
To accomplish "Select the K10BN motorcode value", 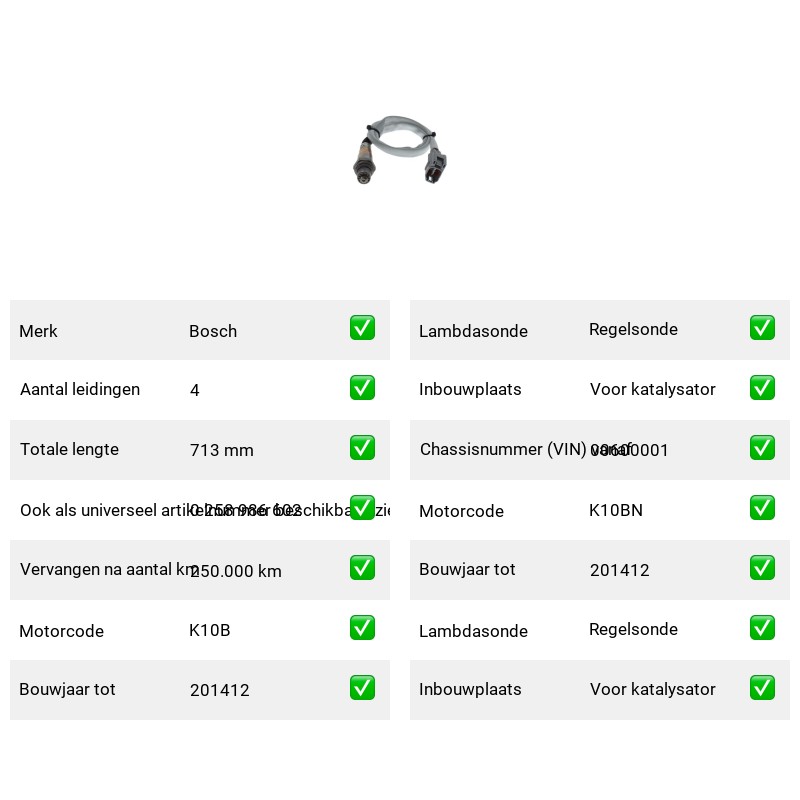I will (x=616, y=510).
